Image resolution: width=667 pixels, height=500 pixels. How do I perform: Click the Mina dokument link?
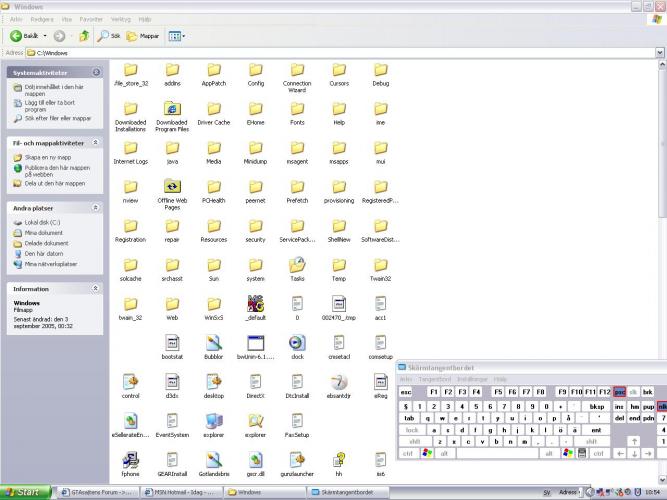tap(43, 233)
